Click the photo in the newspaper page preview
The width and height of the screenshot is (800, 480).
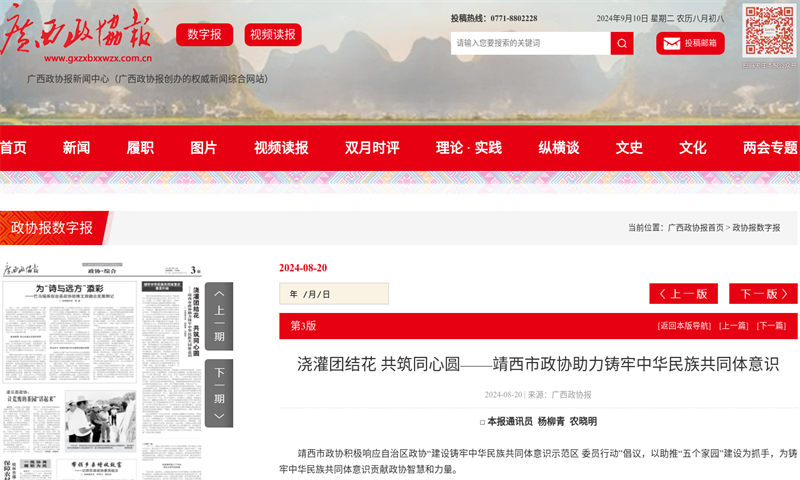(x=100, y=418)
